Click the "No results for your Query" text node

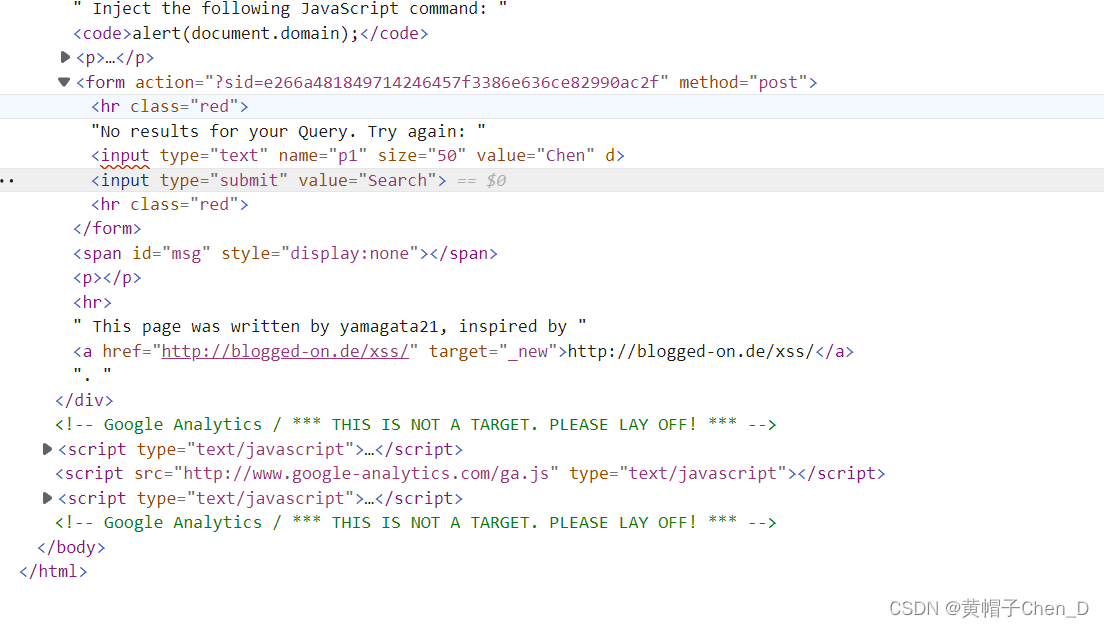(288, 132)
